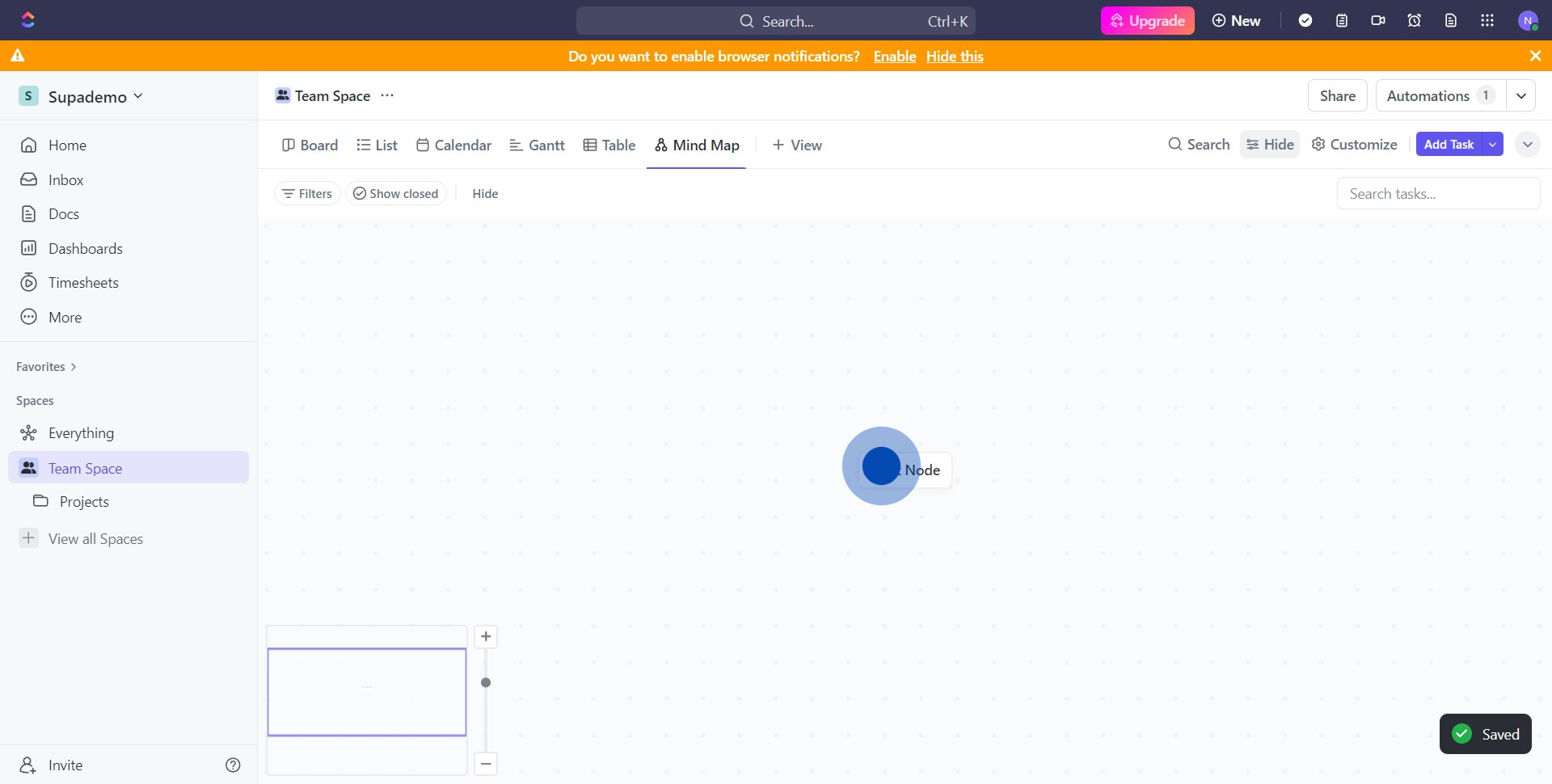Open Add Task dropdown arrow
This screenshot has height=784, width=1552.
(x=1492, y=145)
